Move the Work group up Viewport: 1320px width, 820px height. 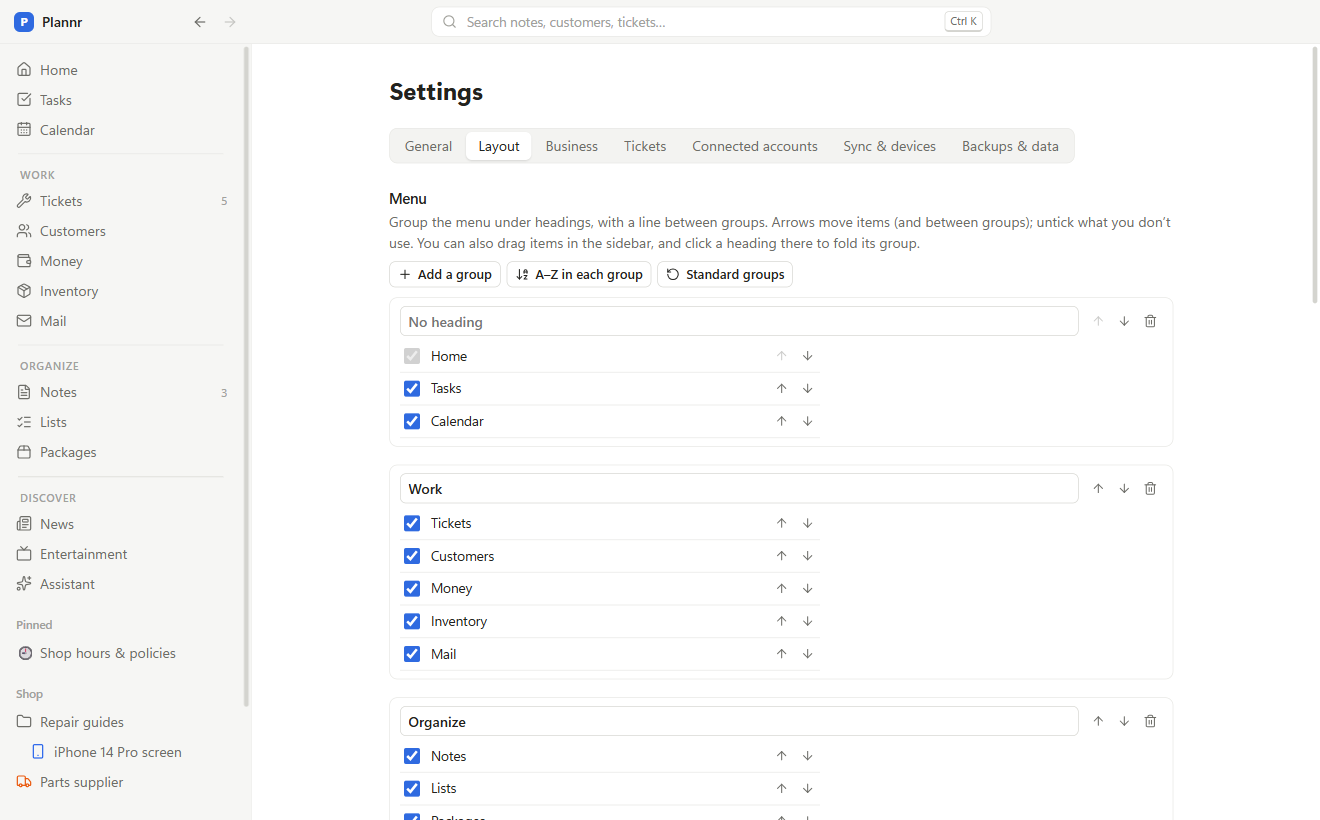1098,488
